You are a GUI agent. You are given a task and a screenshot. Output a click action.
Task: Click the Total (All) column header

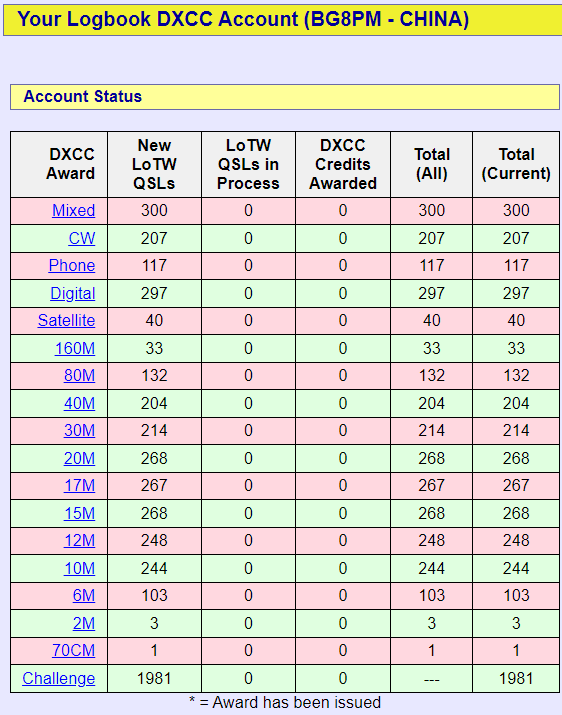[x=432, y=164]
